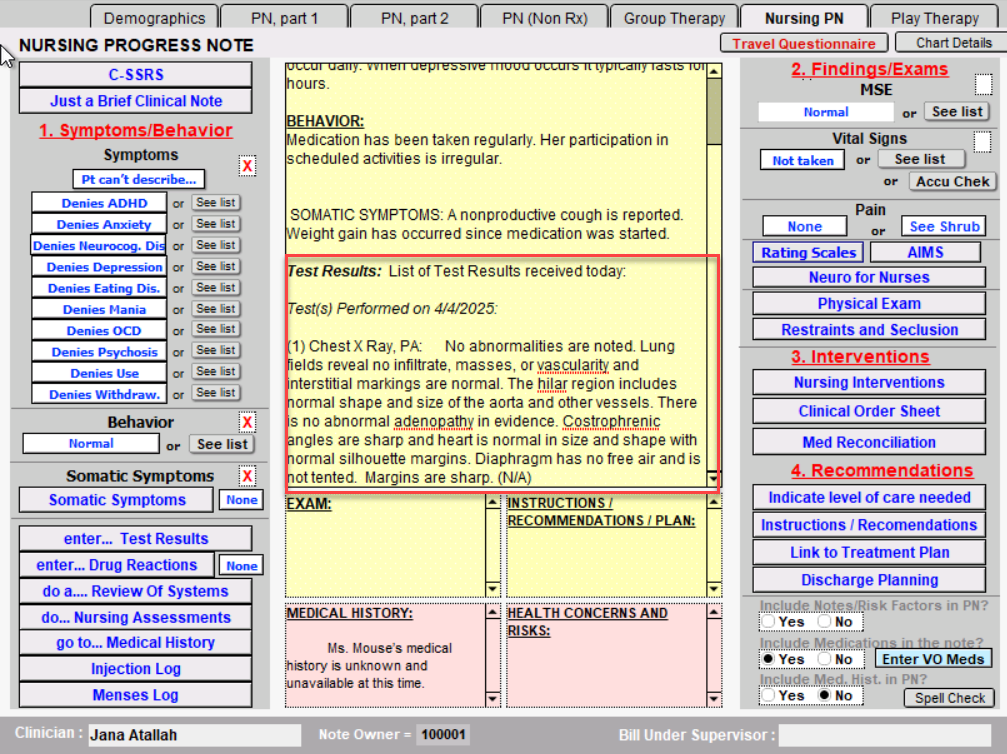This screenshot has width=1007, height=754.
Task: Click scroll-down arrow in main note text area
Action: [713, 479]
